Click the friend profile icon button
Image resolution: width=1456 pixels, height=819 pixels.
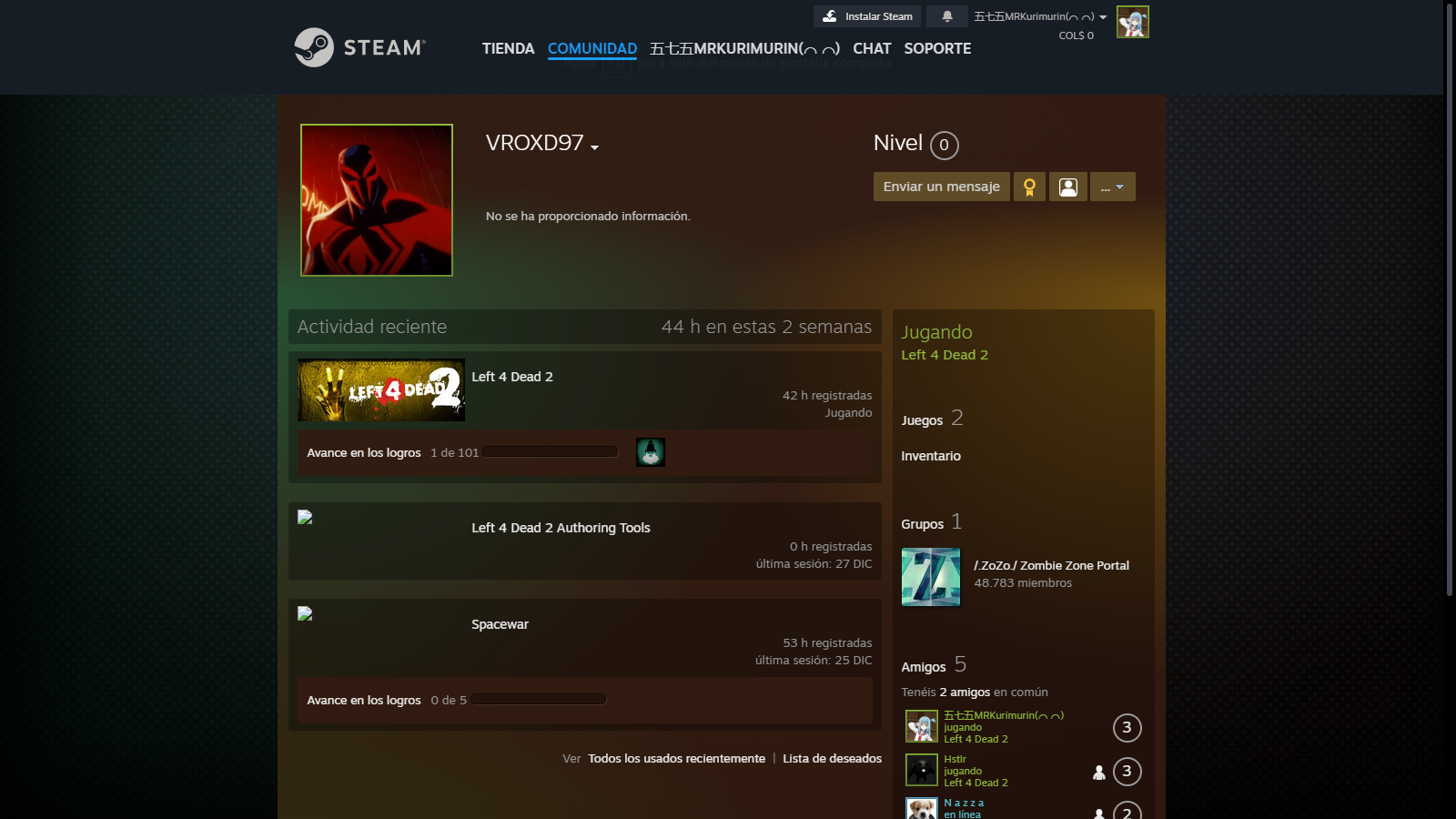pyautogui.click(x=1068, y=187)
